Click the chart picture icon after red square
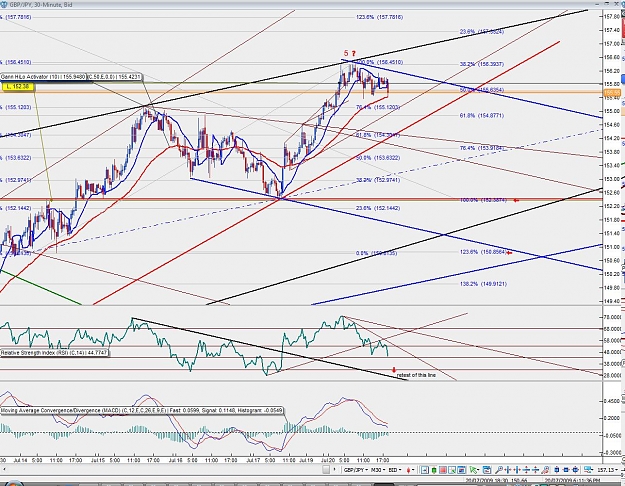Screen dimensions: 625x486 (x=452, y=470)
